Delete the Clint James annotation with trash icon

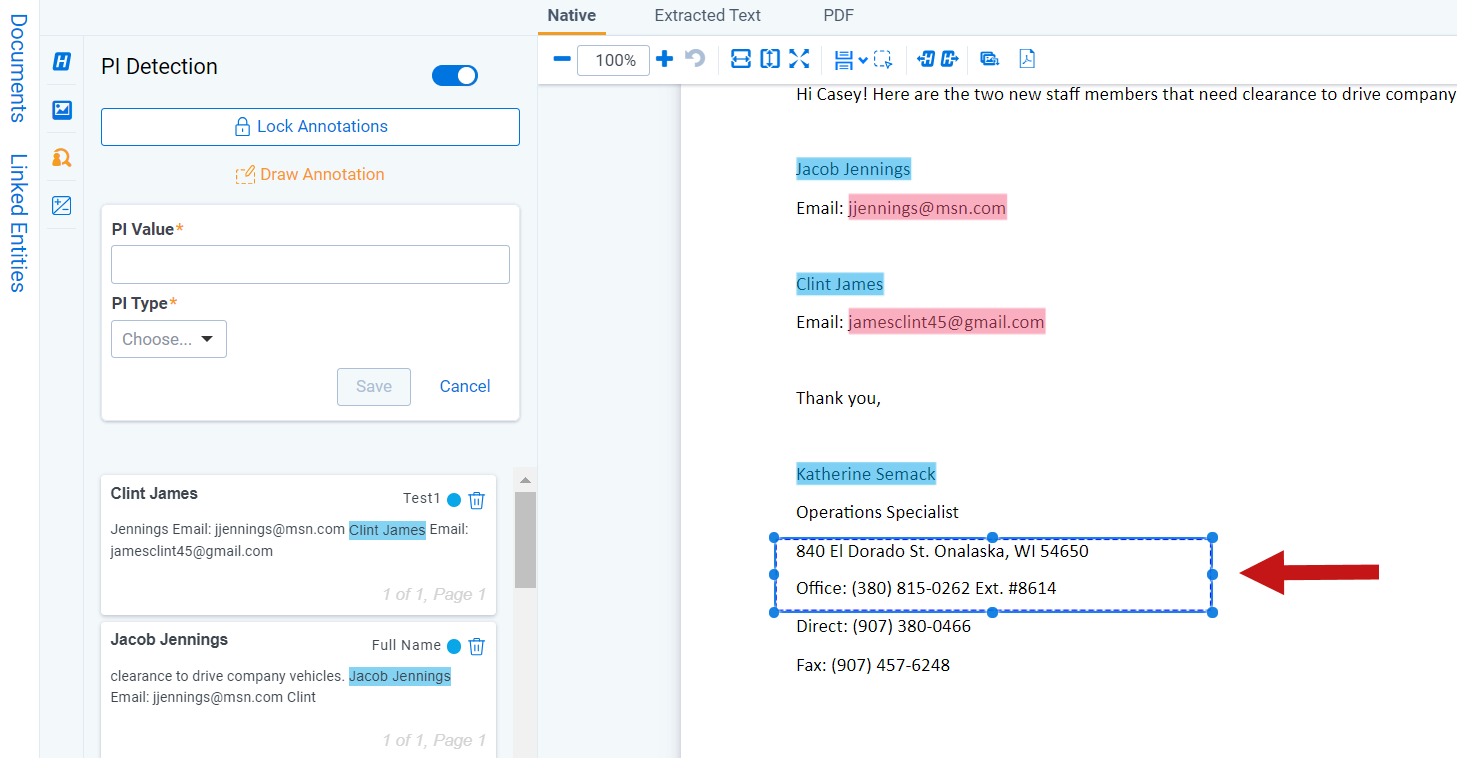click(x=477, y=500)
